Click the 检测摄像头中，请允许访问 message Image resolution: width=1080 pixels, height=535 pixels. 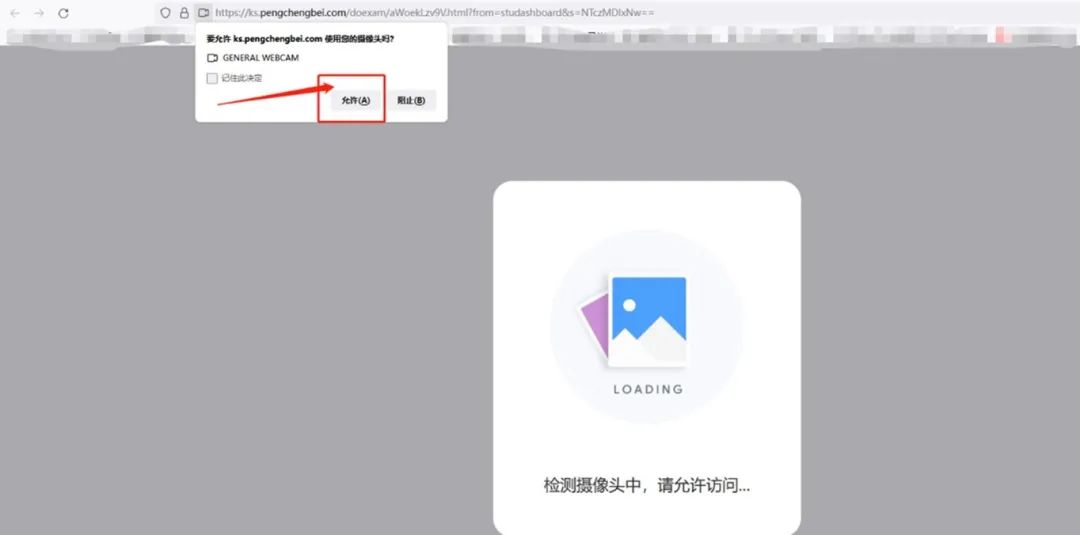click(647, 485)
